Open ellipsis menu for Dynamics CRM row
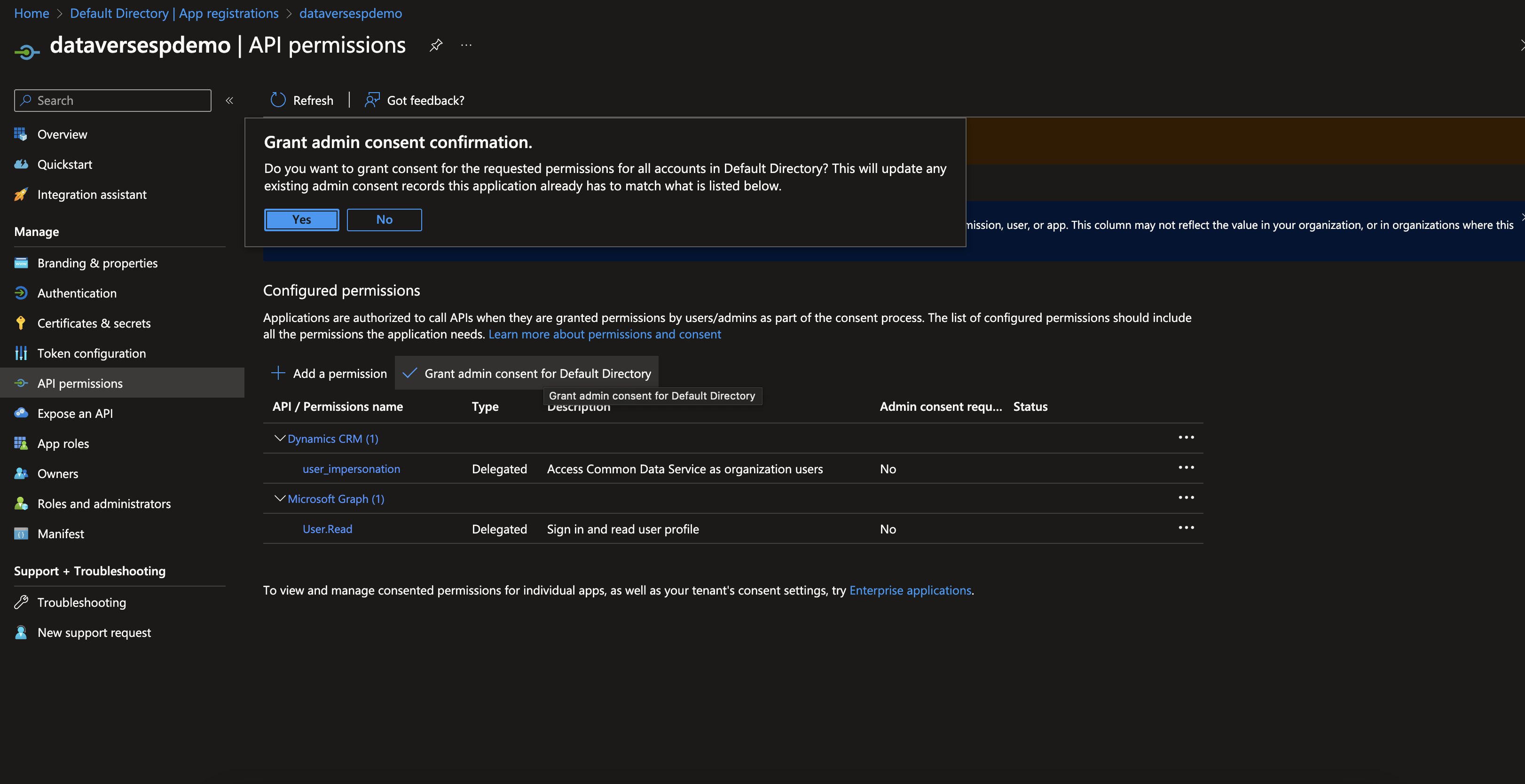 coord(1186,438)
